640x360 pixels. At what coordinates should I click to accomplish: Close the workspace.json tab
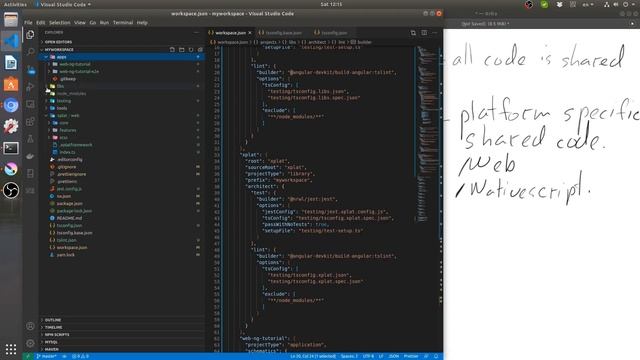[250, 33]
